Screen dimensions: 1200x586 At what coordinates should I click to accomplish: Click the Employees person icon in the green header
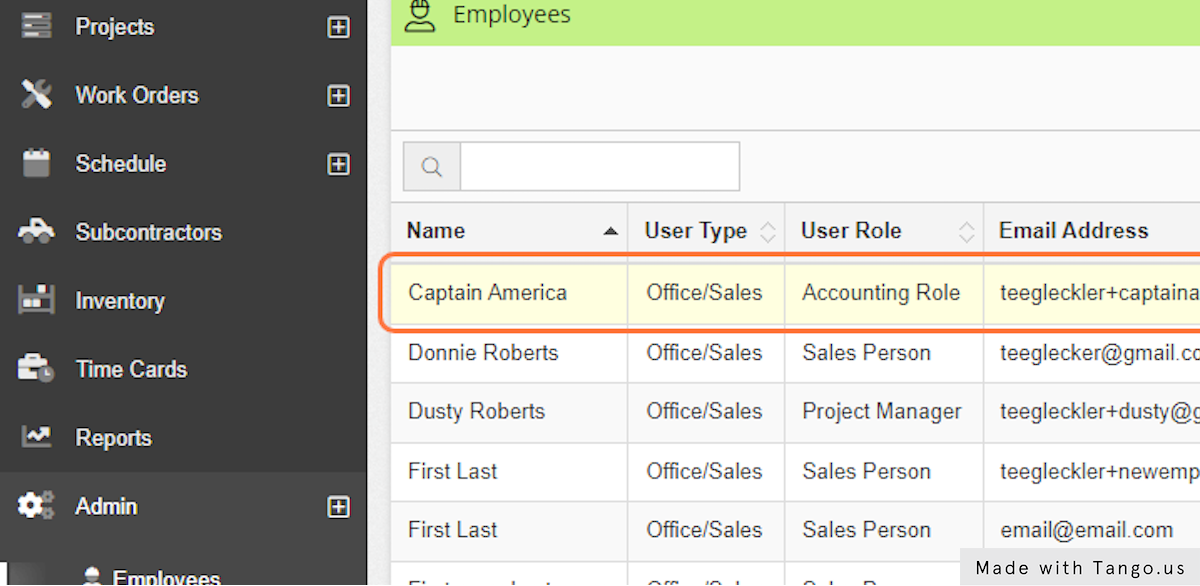pos(420,16)
